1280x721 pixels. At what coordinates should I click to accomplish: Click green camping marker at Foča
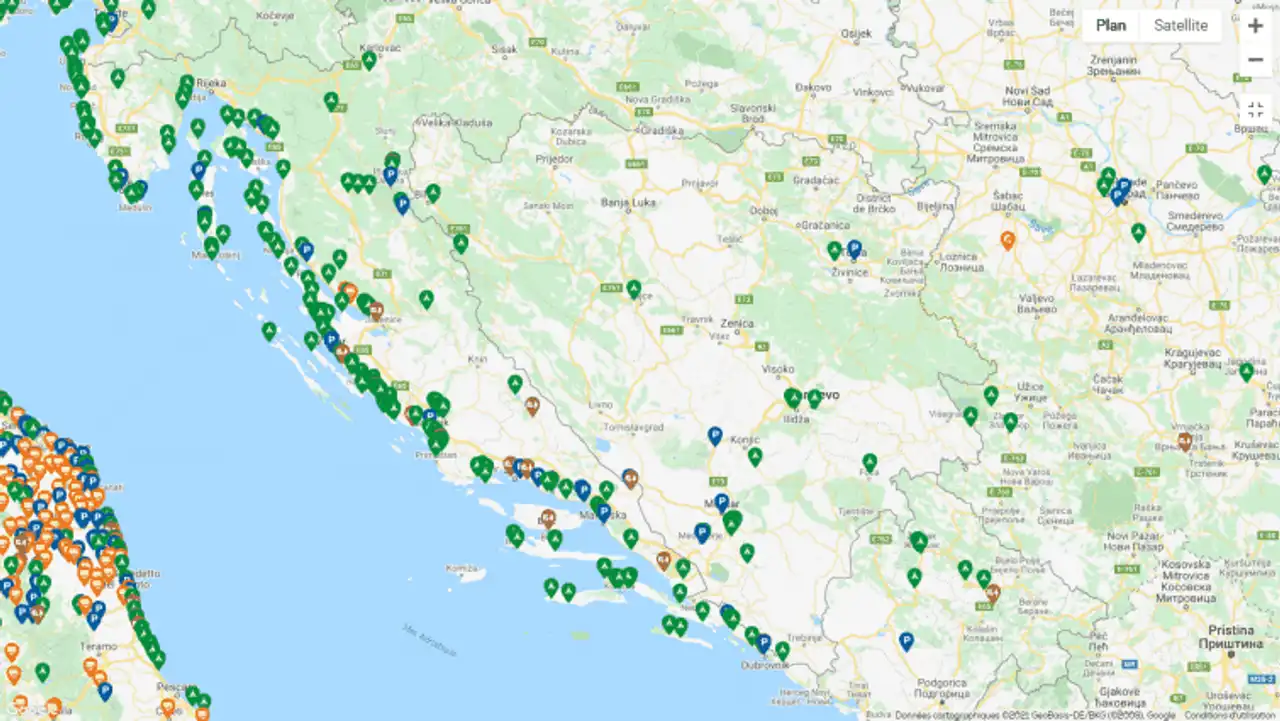pyautogui.click(x=870, y=463)
